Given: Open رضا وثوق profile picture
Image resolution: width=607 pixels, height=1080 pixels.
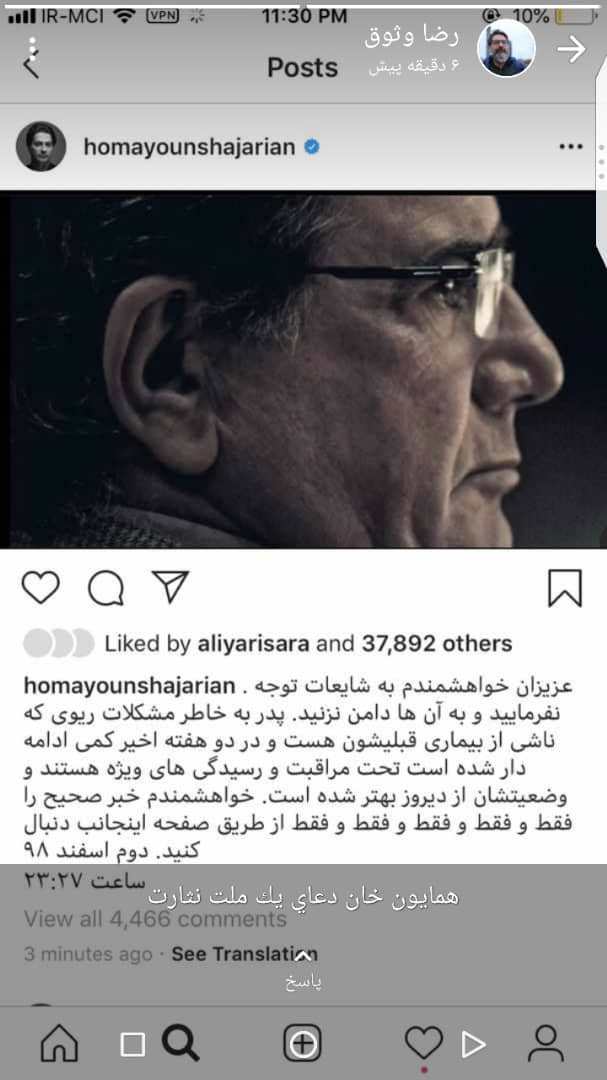Looking at the screenshot, I should 506,48.
